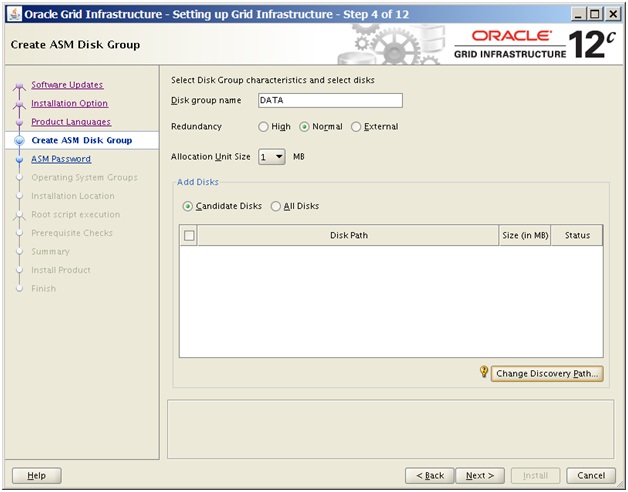Click the Install Product step
The image size is (628, 492).
(x=60, y=270)
